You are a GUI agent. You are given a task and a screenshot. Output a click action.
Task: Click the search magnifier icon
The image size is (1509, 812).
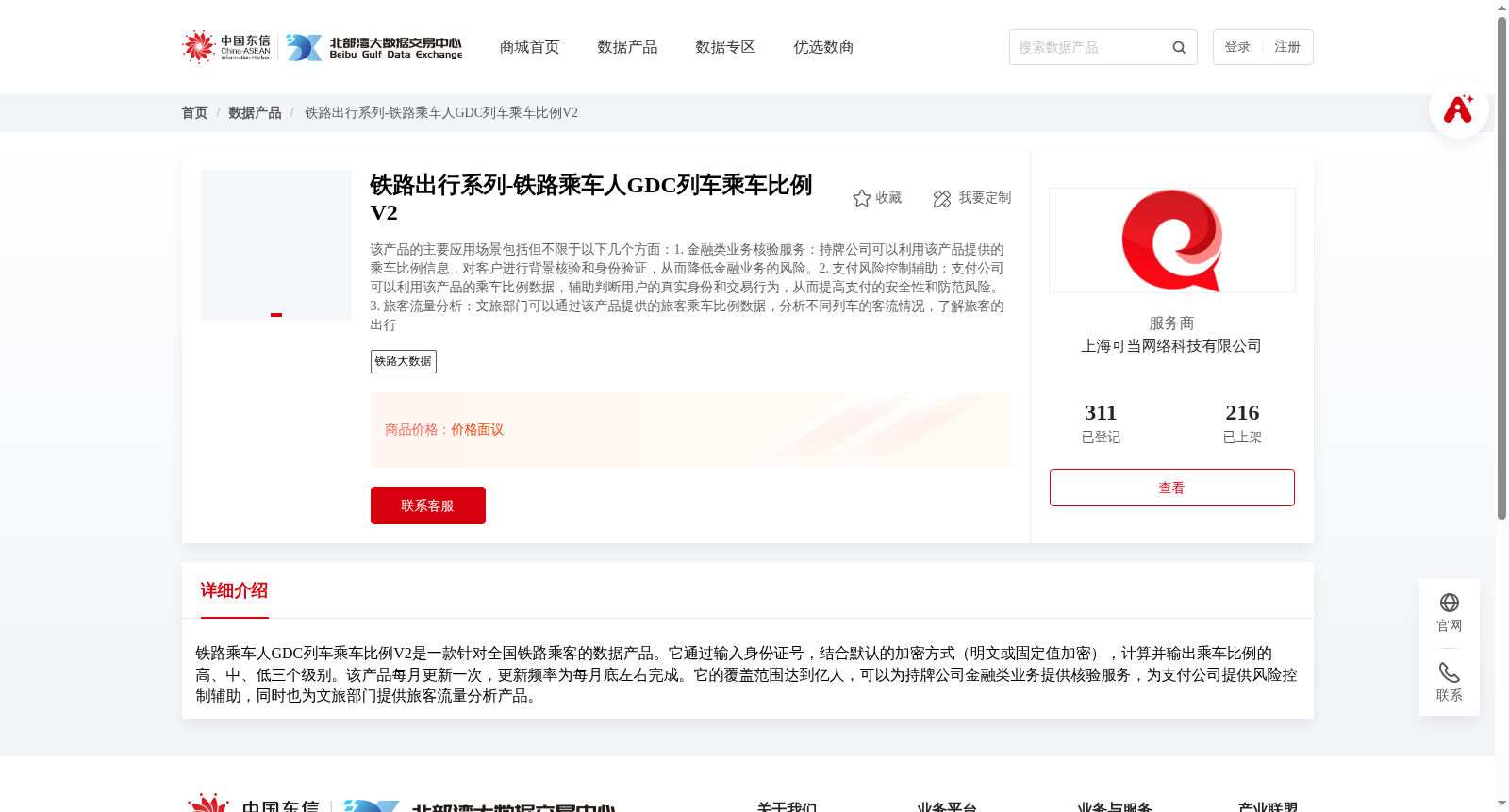pos(1179,47)
